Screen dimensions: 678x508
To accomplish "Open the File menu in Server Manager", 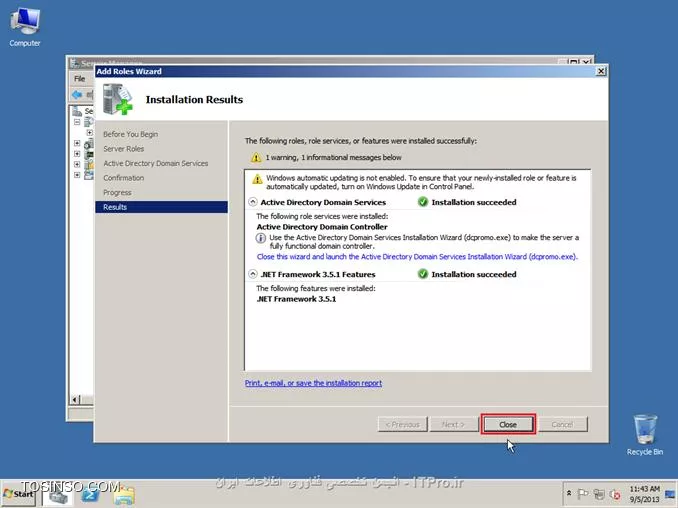I will [80, 79].
